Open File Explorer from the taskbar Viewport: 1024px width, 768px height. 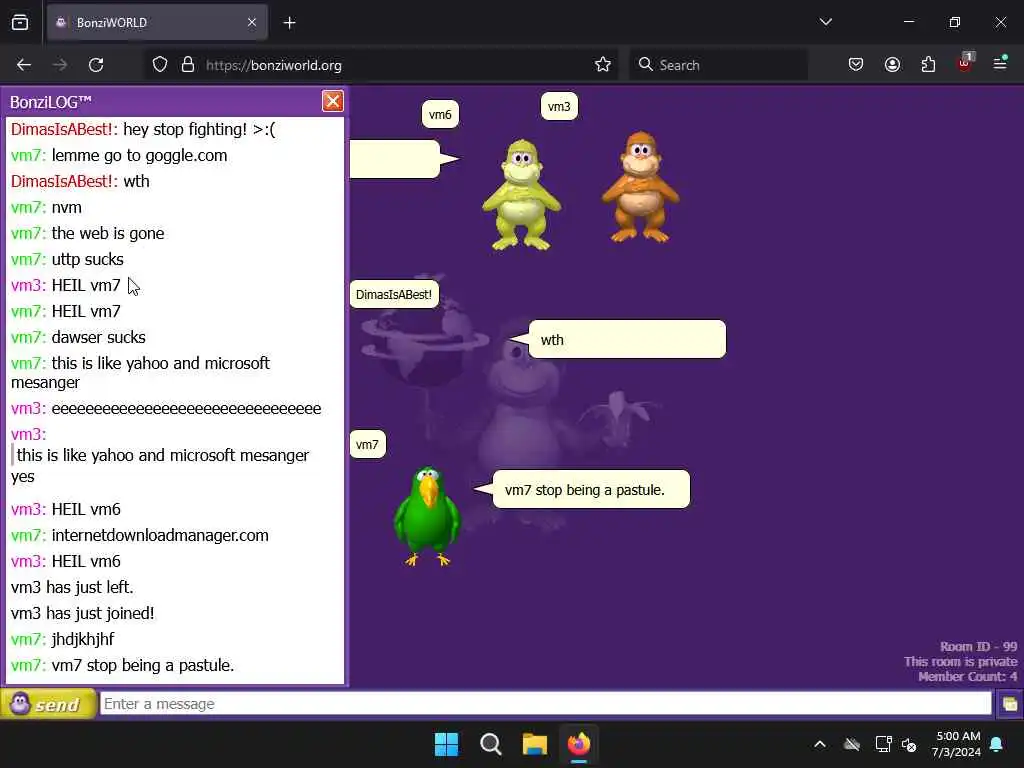(534, 744)
